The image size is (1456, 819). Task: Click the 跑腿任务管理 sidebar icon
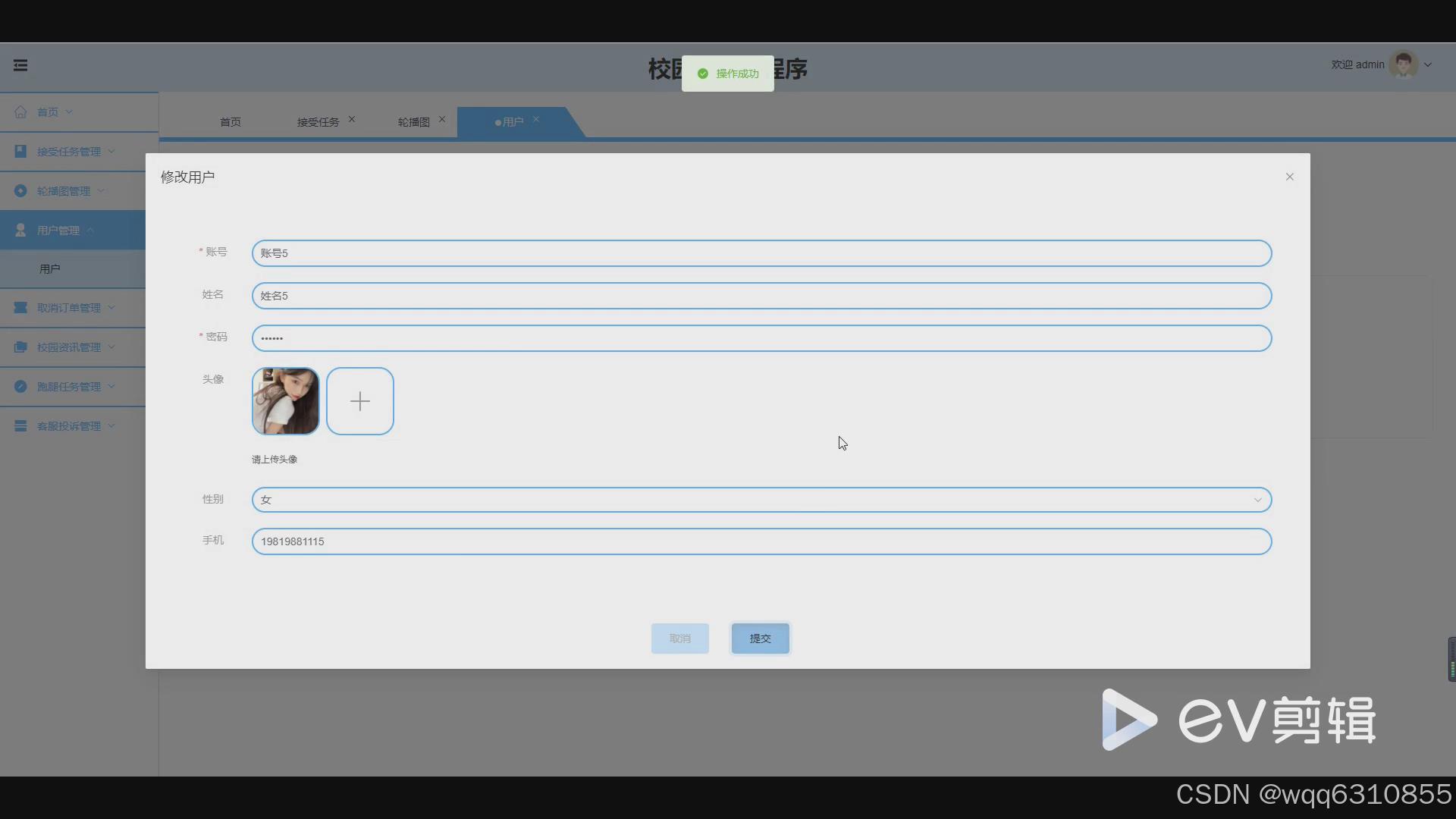20,387
